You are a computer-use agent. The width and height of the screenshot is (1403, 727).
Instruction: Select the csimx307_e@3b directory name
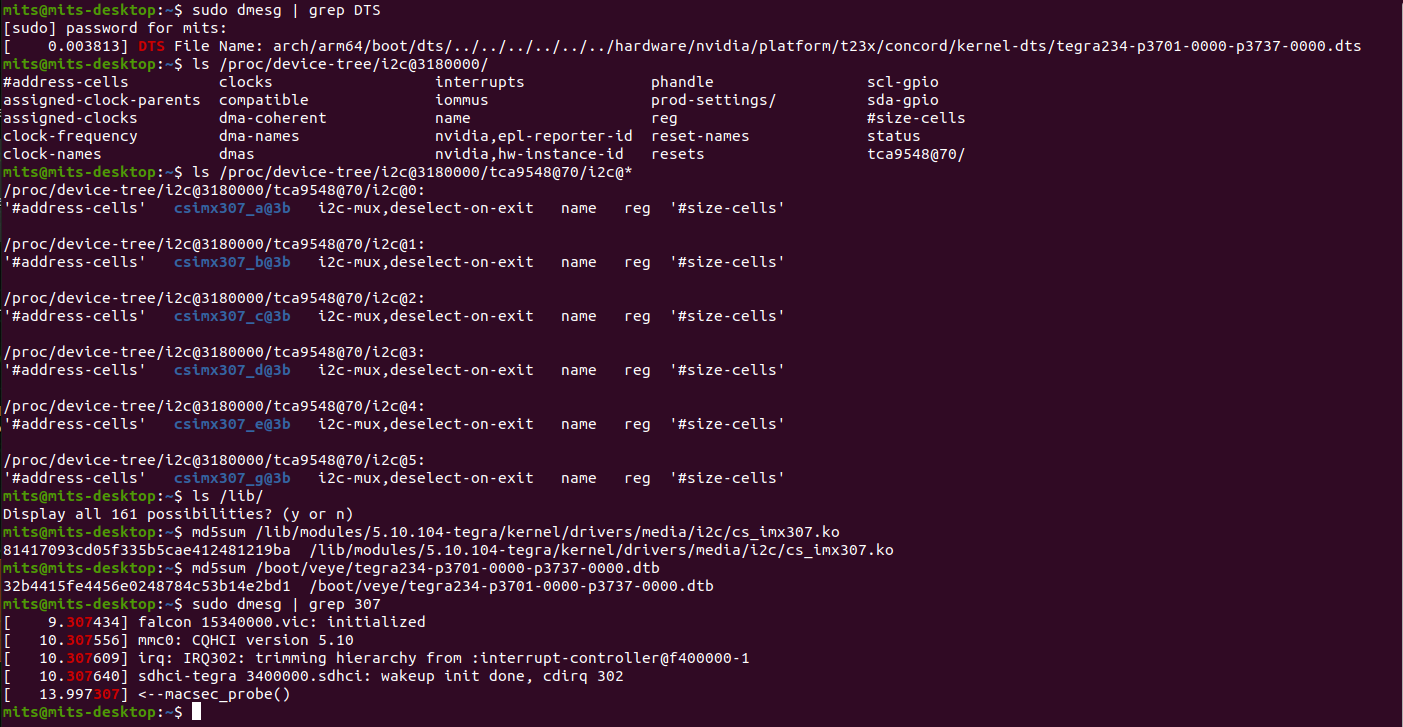[232, 424]
